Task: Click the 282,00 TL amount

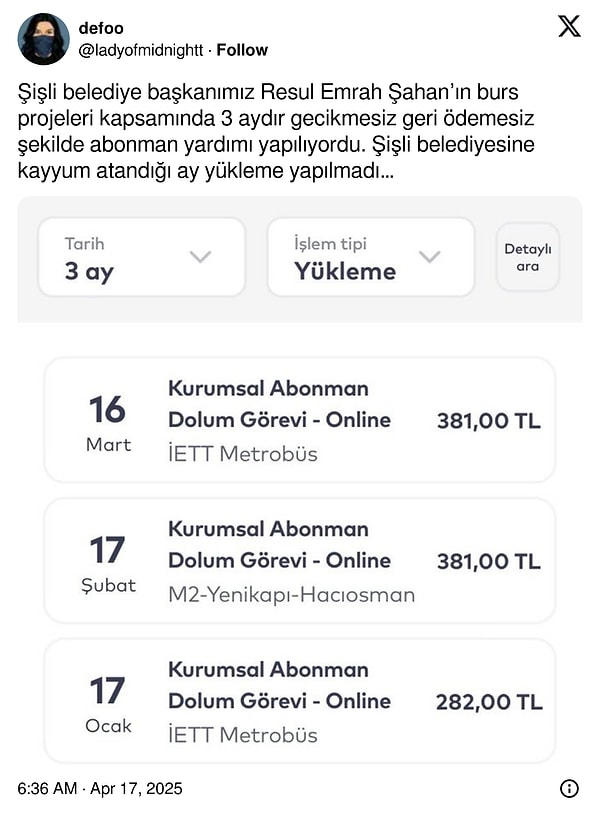Action: pyautogui.click(x=489, y=702)
